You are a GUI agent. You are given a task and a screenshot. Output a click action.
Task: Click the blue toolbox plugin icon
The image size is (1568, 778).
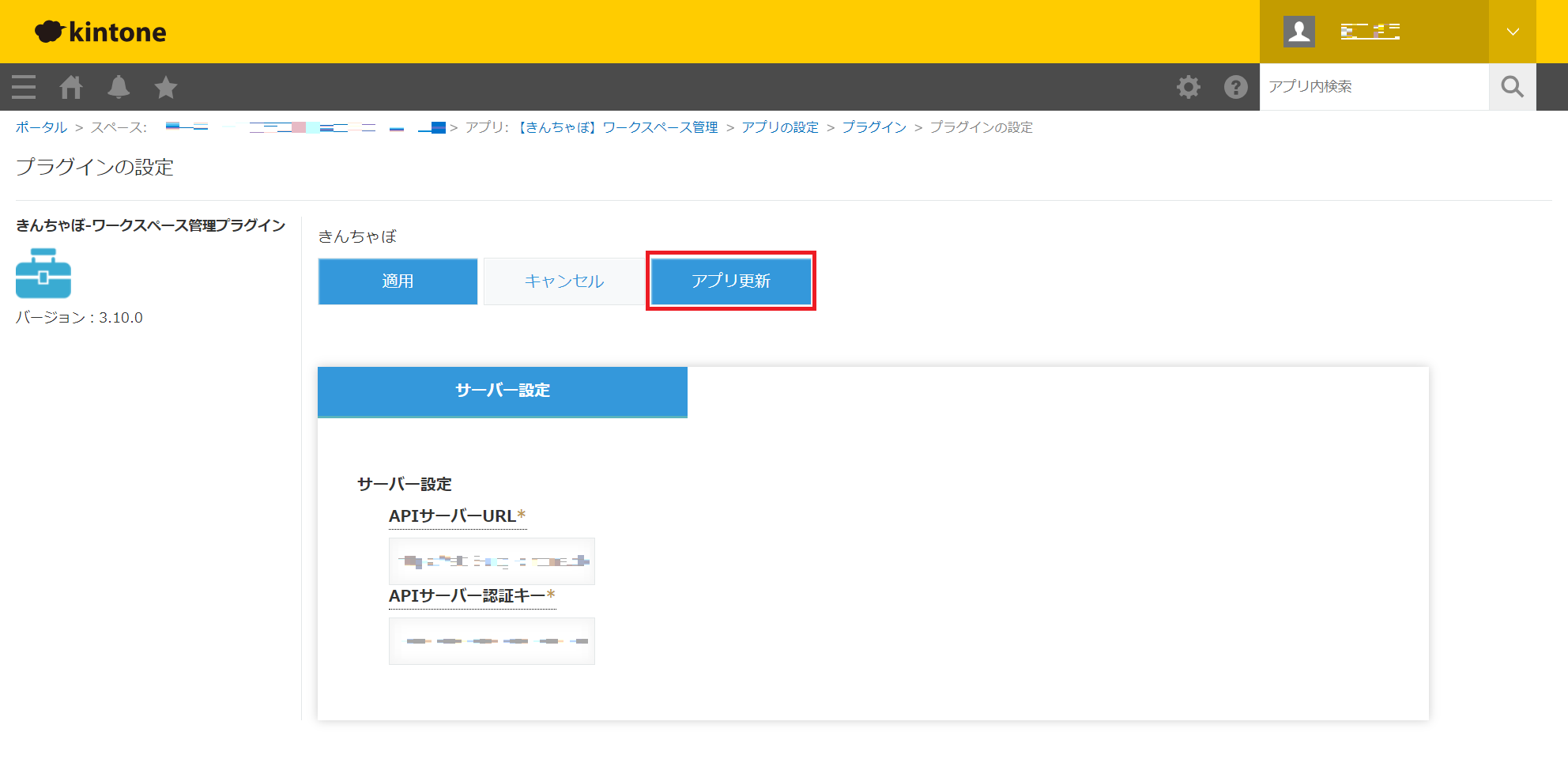43,274
